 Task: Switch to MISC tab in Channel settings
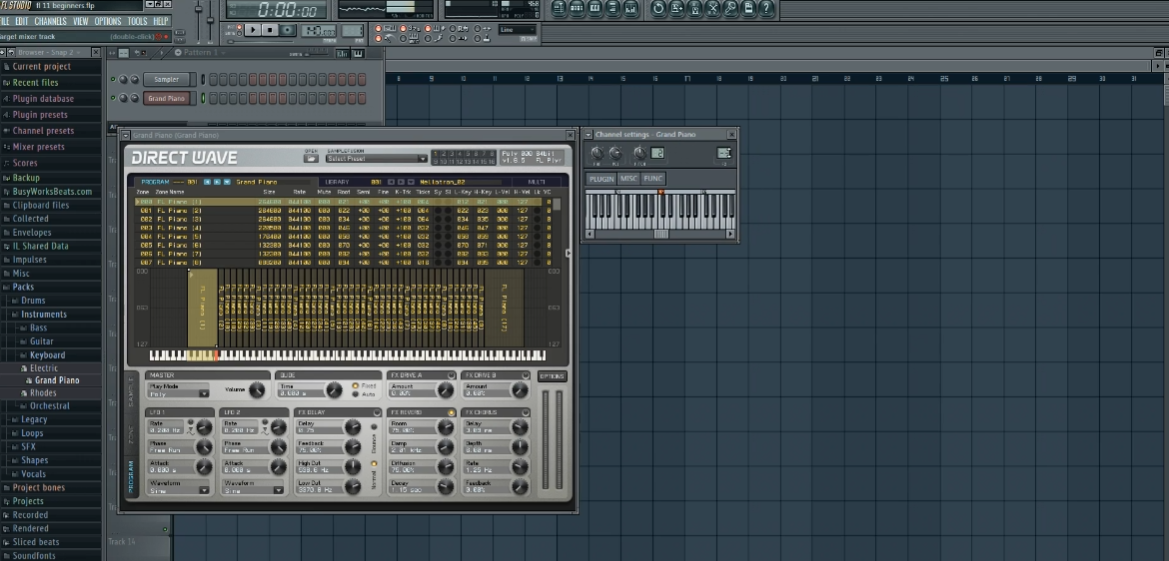pyautogui.click(x=628, y=179)
